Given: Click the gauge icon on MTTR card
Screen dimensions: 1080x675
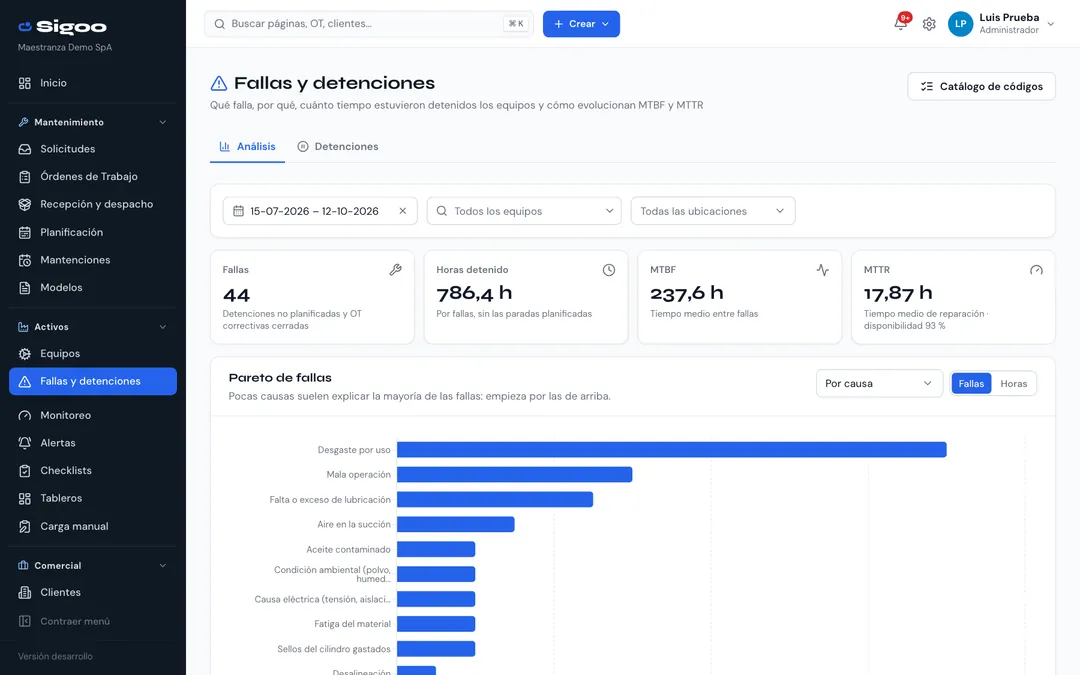Looking at the screenshot, I should point(1036,270).
